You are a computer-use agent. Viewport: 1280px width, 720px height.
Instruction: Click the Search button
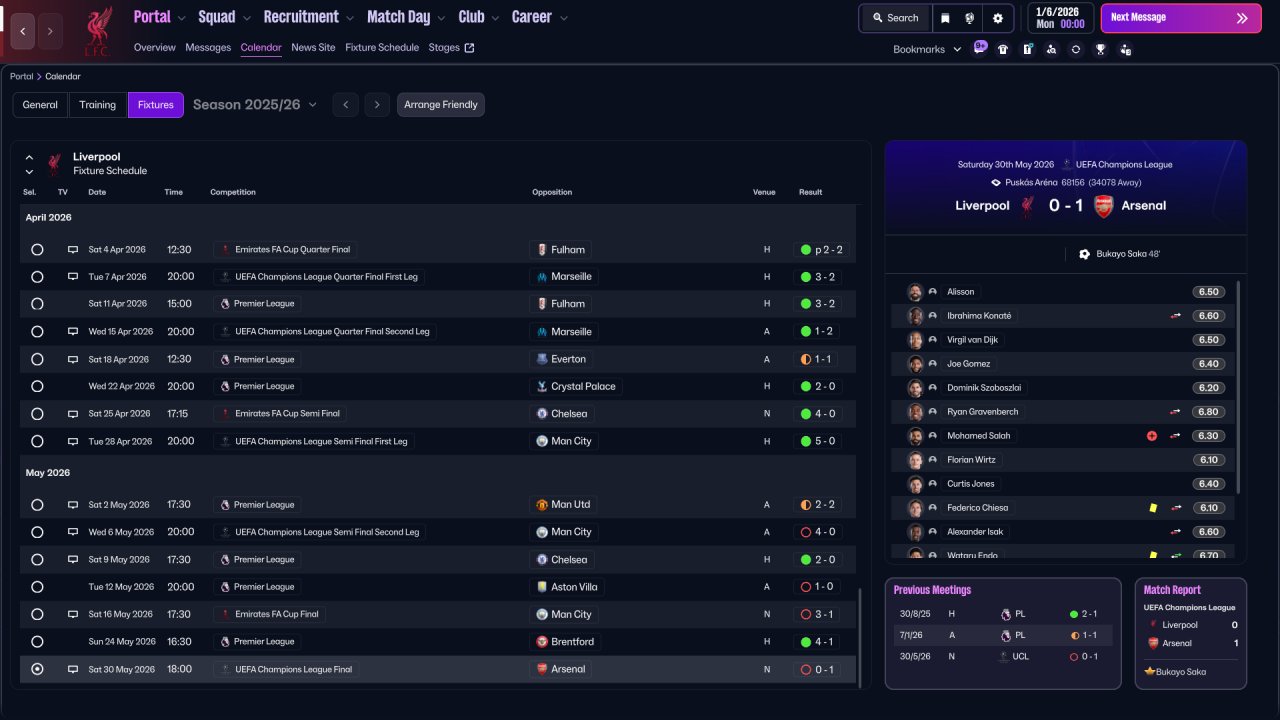point(895,18)
